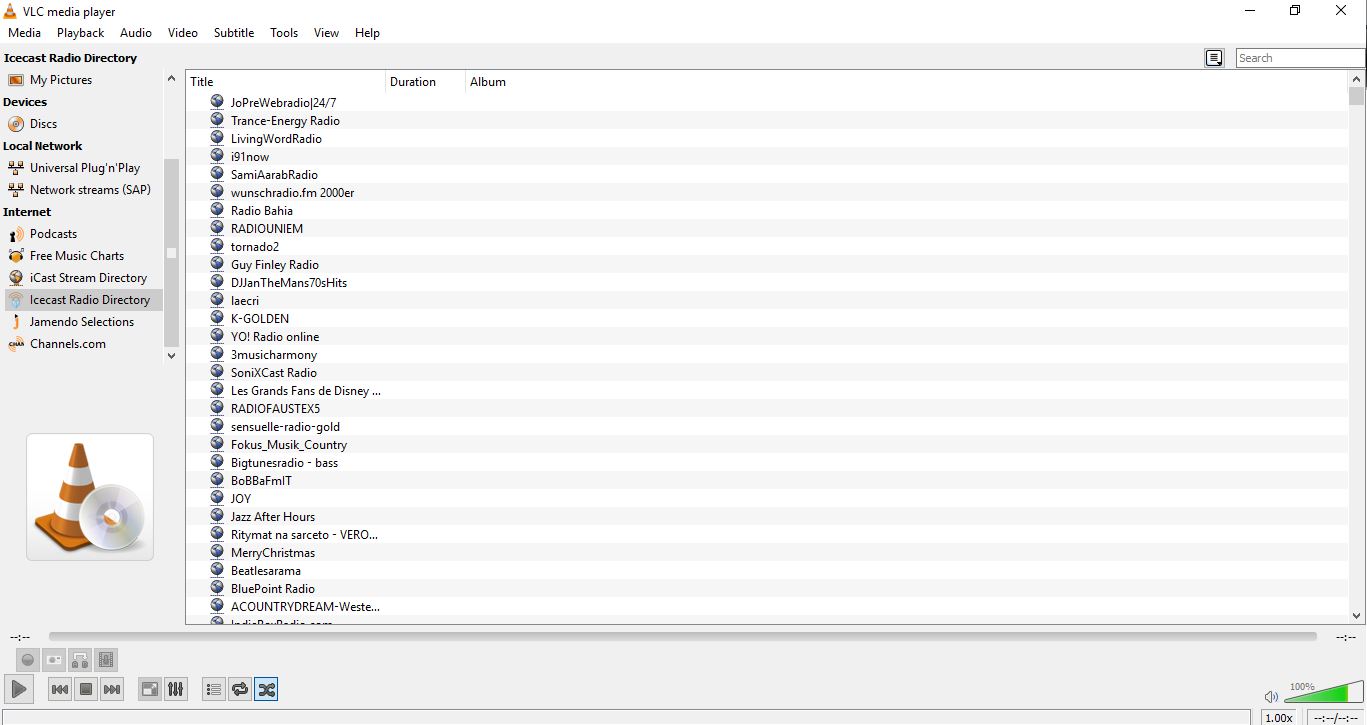Image resolution: width=1367 pixels, height=725 pixels.
Task: Sort list by Duration column header
Action: 425,82
